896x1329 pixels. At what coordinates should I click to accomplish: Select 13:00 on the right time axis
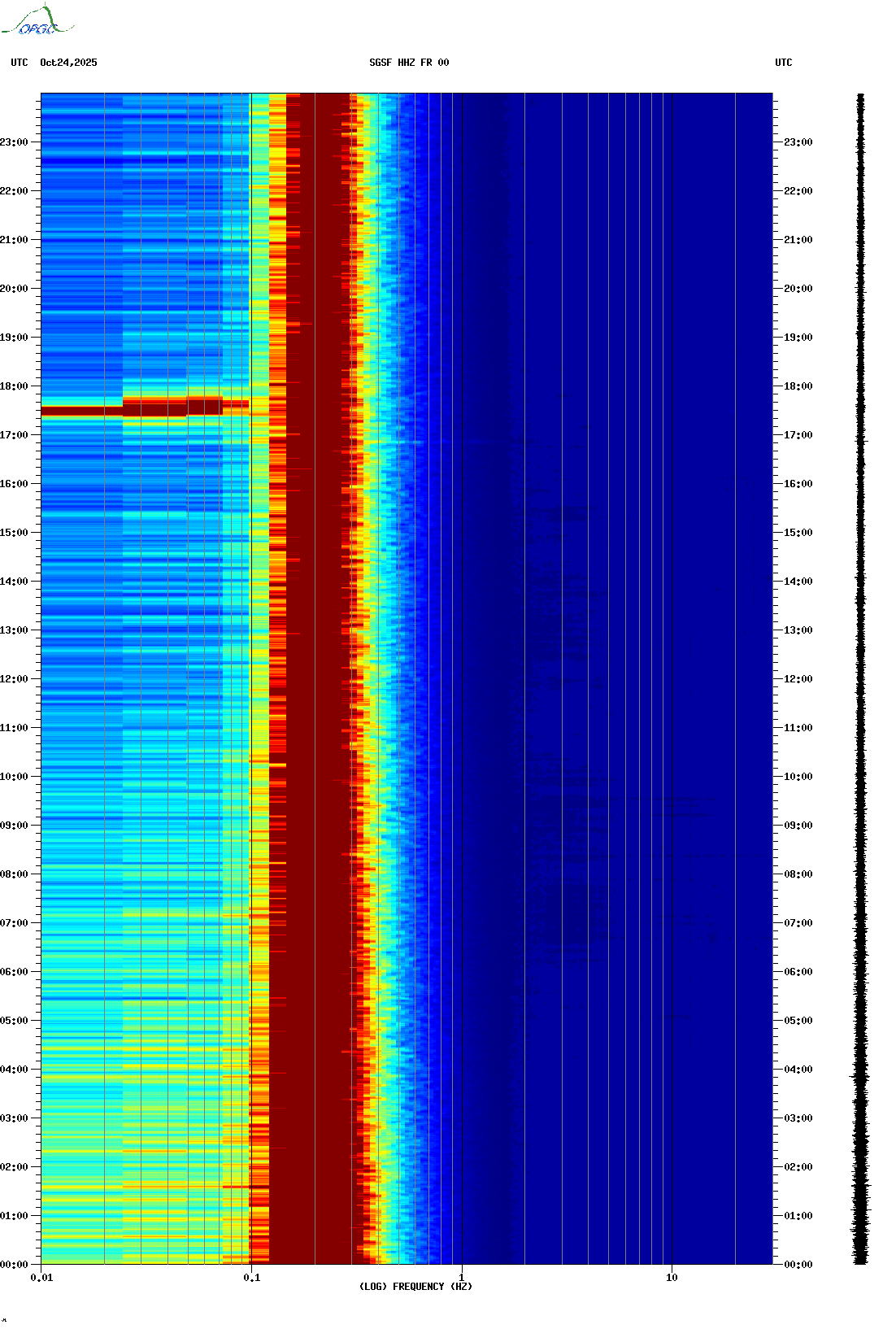798,630
